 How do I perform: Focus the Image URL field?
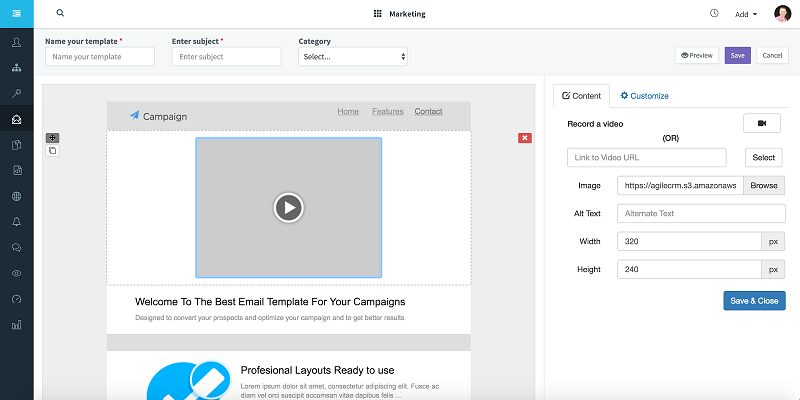tap(680, 186)
